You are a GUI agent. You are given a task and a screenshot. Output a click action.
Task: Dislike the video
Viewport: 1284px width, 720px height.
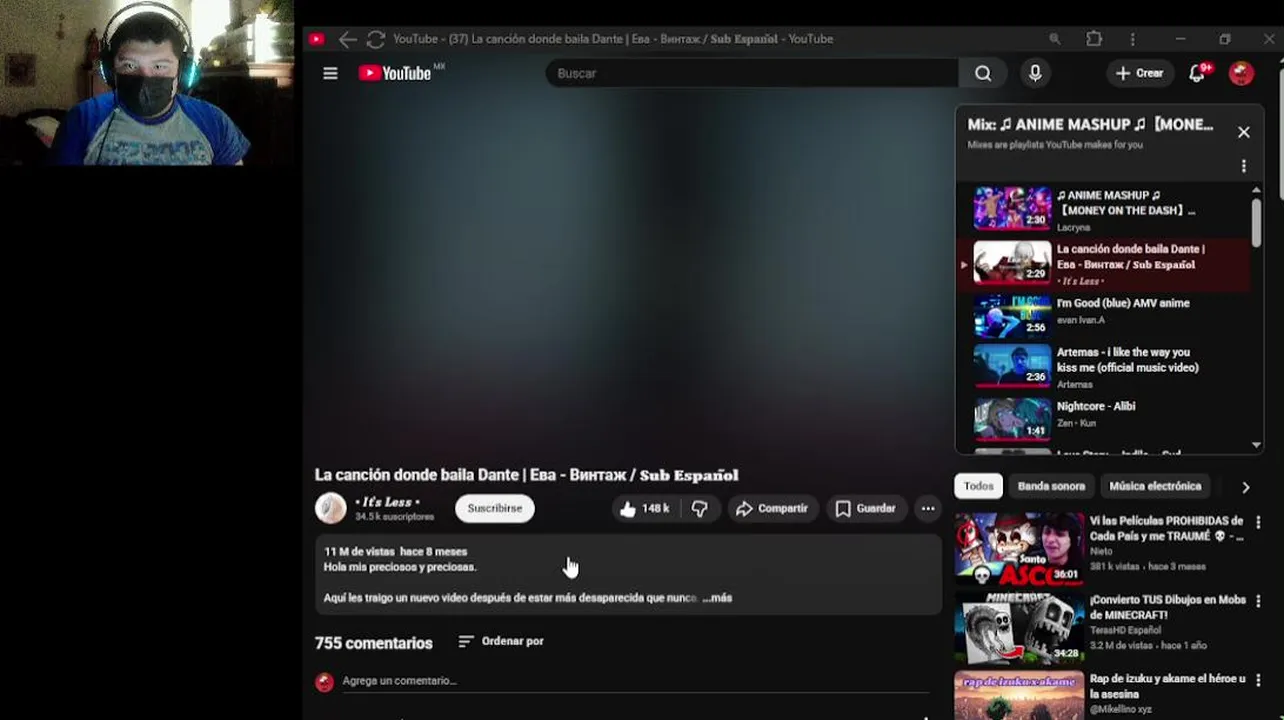pyautogui.click(x=700, y=509)
